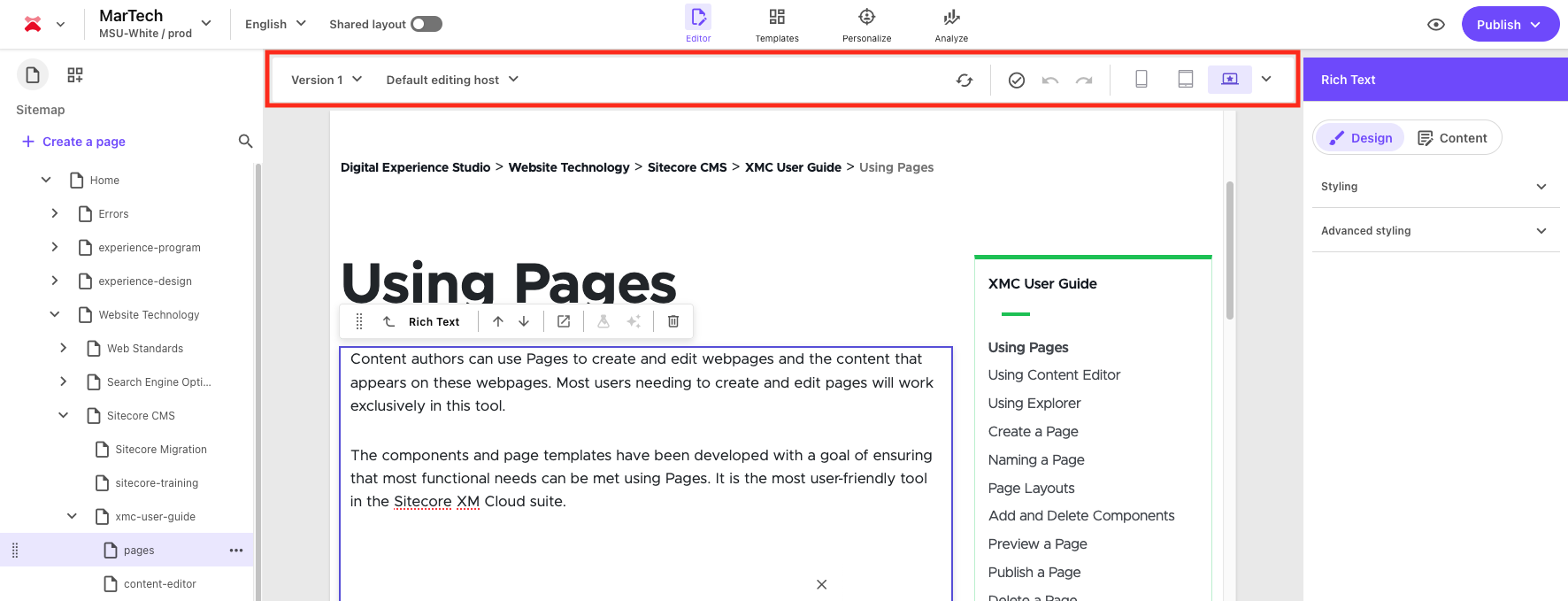Click the Sitecore CMS breadcrumb link
Screen dimensions: 1568x601
[x=687, y=167]
